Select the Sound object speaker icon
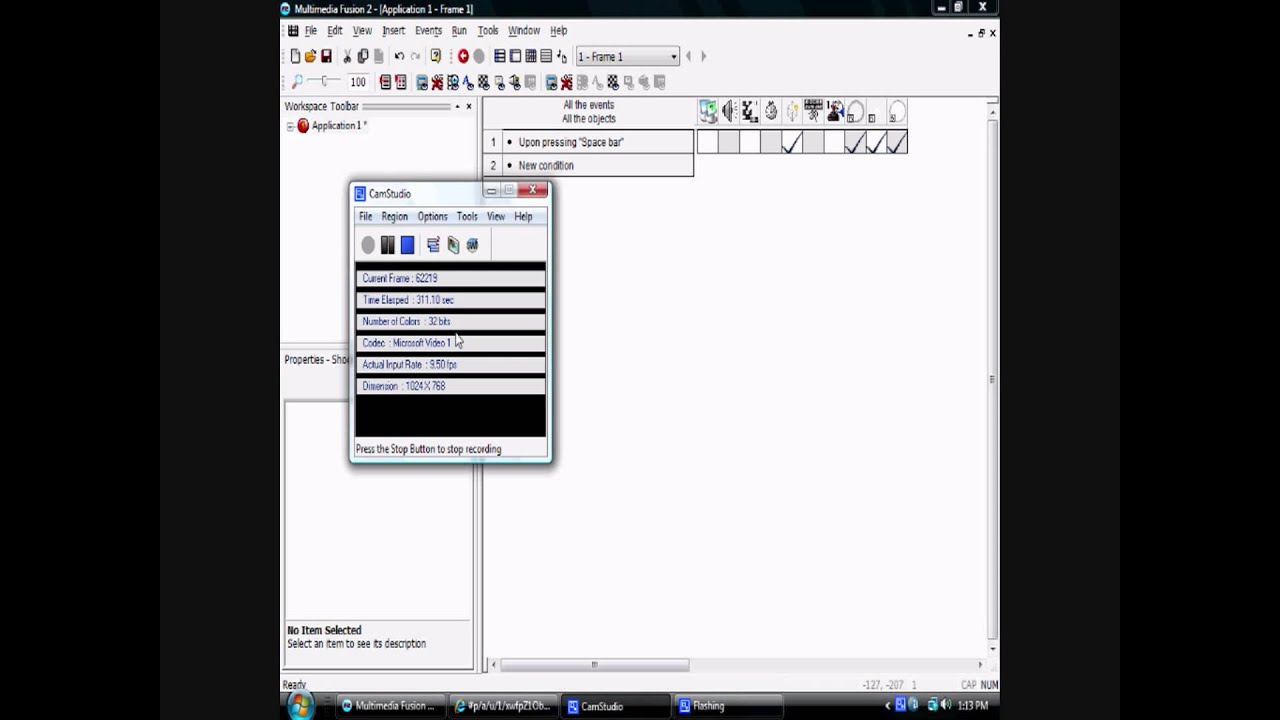The height and width of the screenshot is (720, 1280). tap(728, 112)
